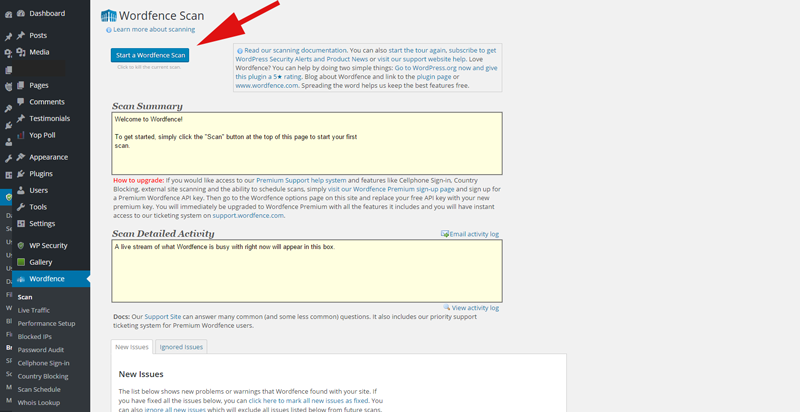Open Blocked IPs submenu item
Image resolution: width=800 pixels, height=412 pixels.
click(x=34, y=337)
